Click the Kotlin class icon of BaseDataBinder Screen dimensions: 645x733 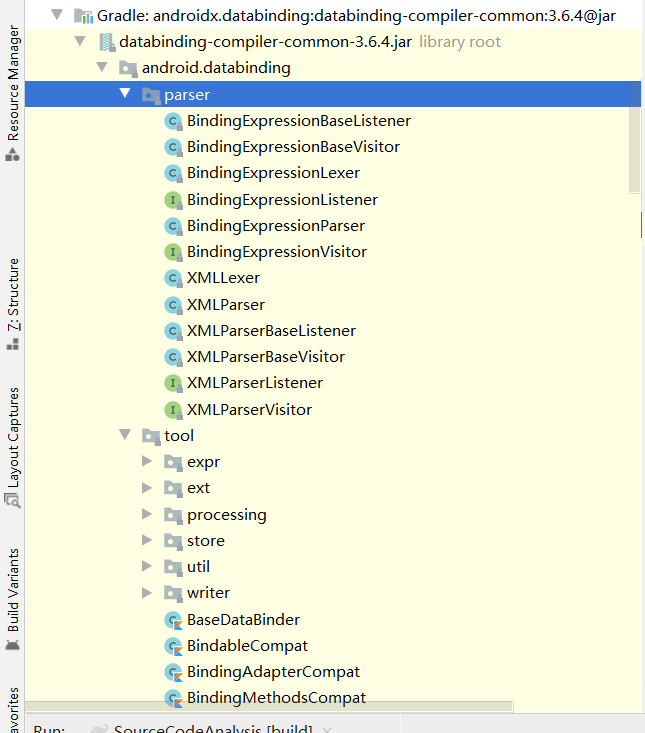(173, 621)
